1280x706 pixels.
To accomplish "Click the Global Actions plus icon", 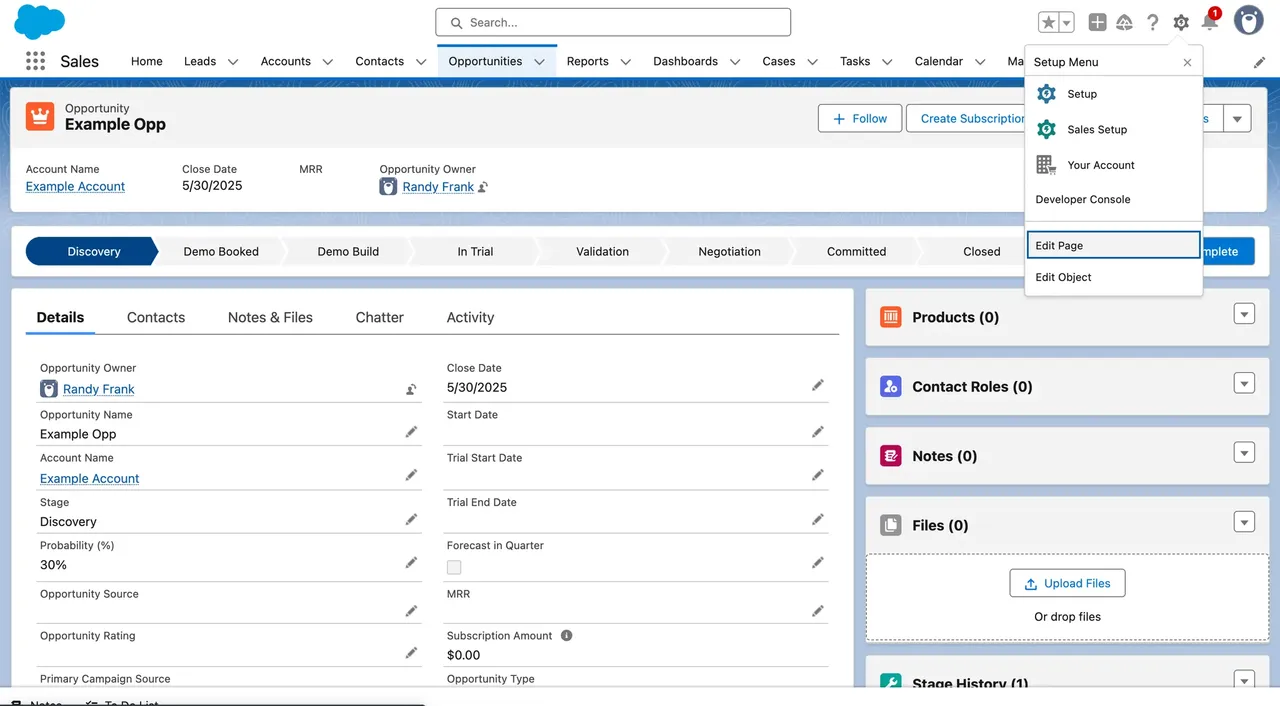I will click(1097, 22).
